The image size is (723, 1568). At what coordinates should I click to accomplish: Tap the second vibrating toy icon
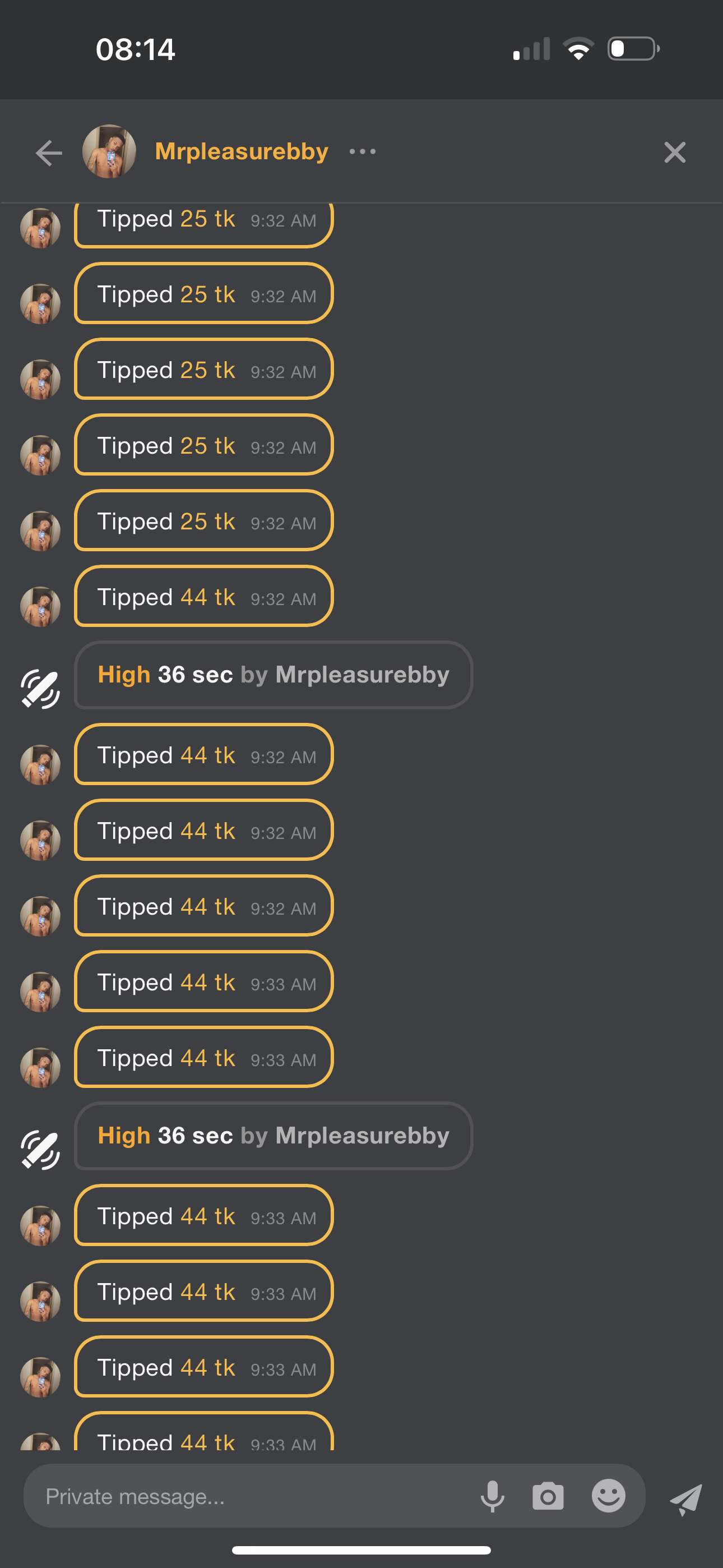[x=40, y=1150]
